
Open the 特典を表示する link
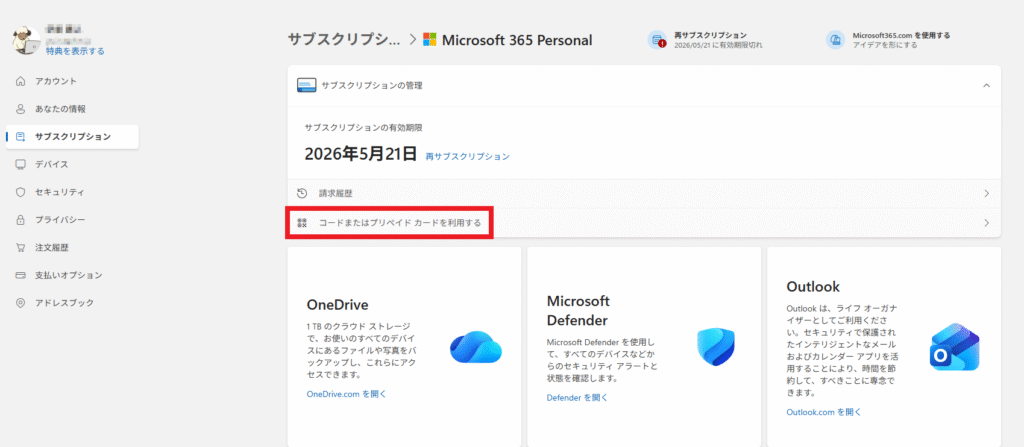[x=74, y=51]
